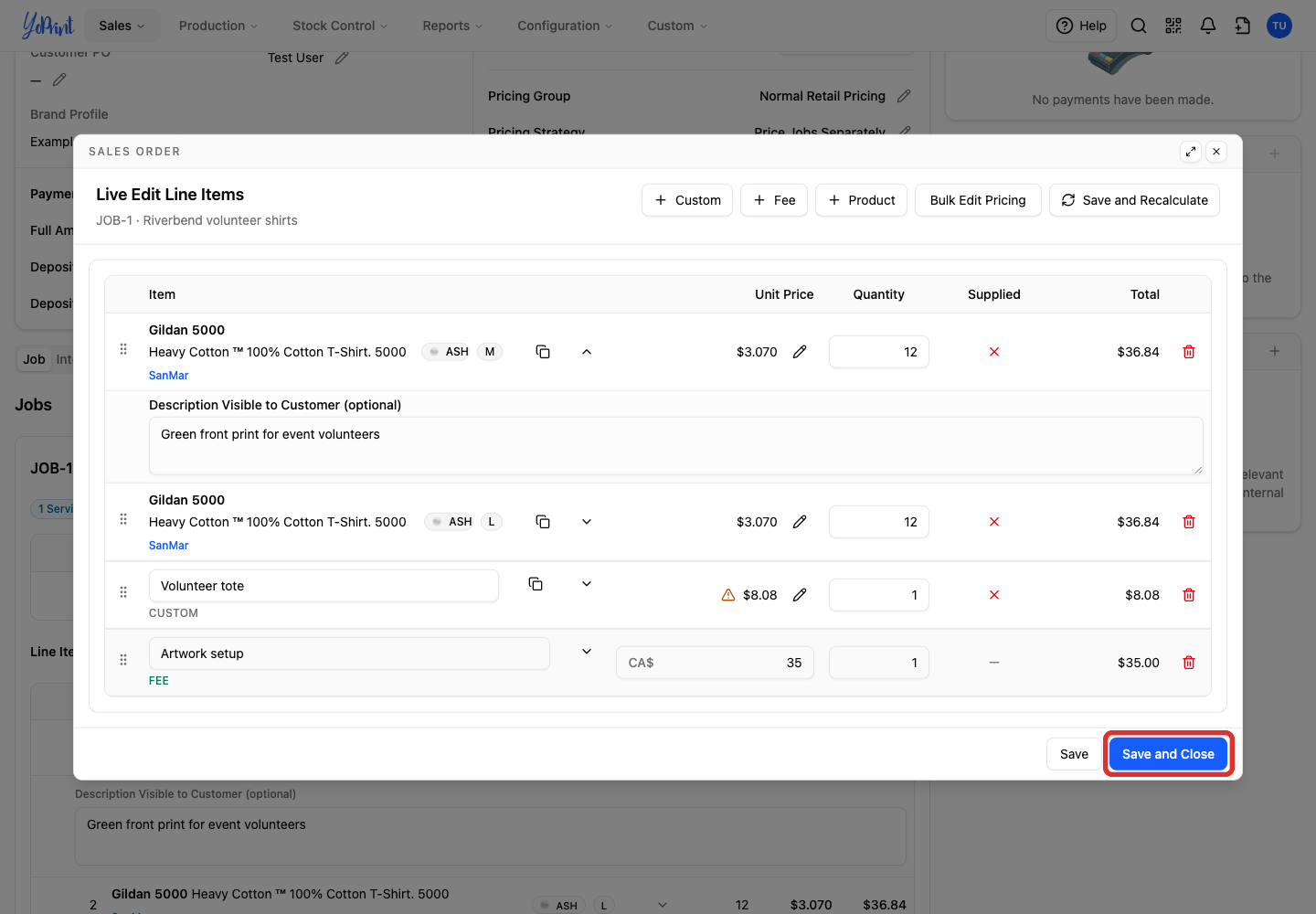Delete the Artwork setup fee line
This screenshot has width=1316, height=914.
point(1189,663)
